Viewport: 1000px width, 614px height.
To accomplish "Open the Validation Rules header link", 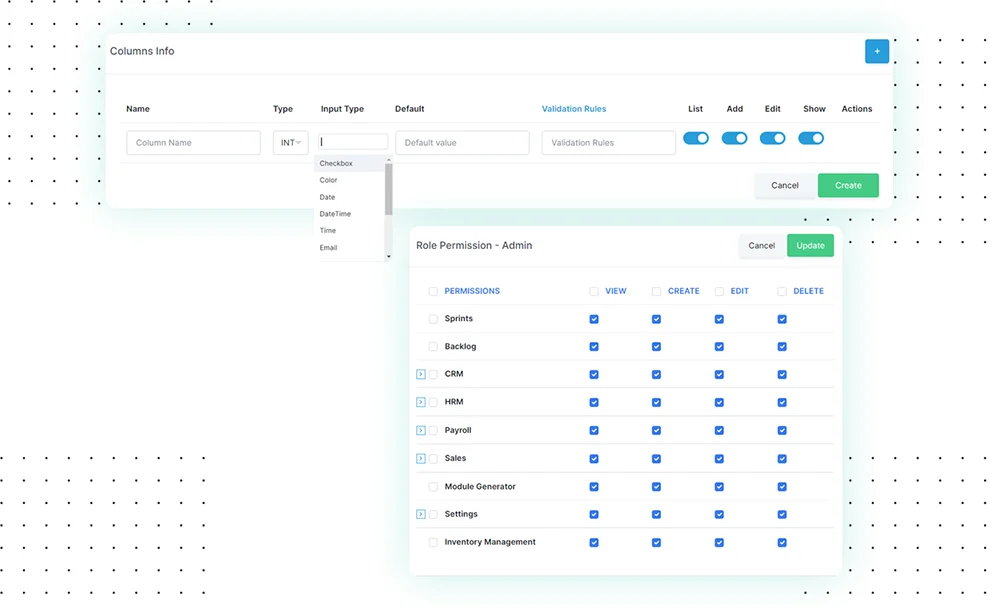I will coord(574,109).
